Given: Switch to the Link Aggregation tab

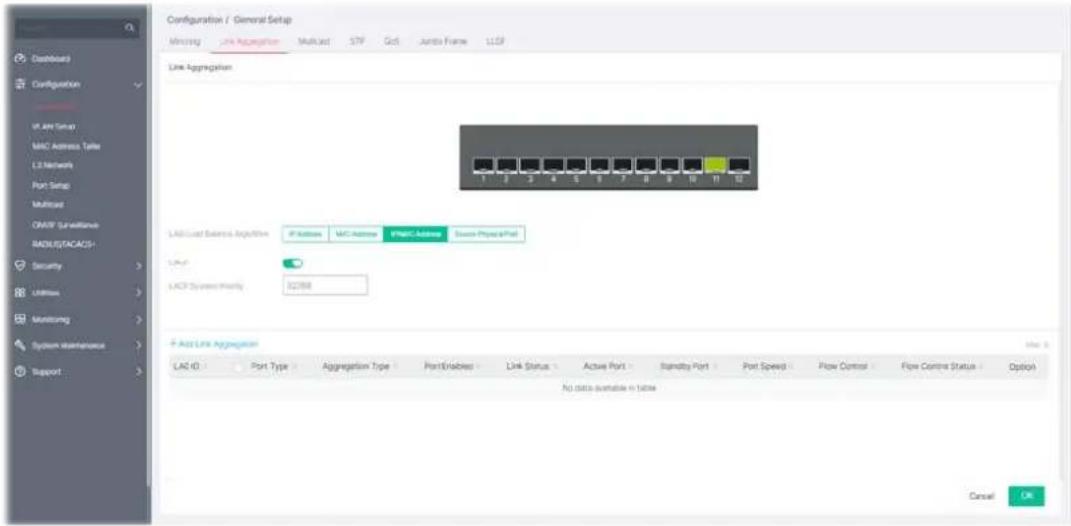Looking at the screenshot, I should pyautogui.click(x=250, y=42).
